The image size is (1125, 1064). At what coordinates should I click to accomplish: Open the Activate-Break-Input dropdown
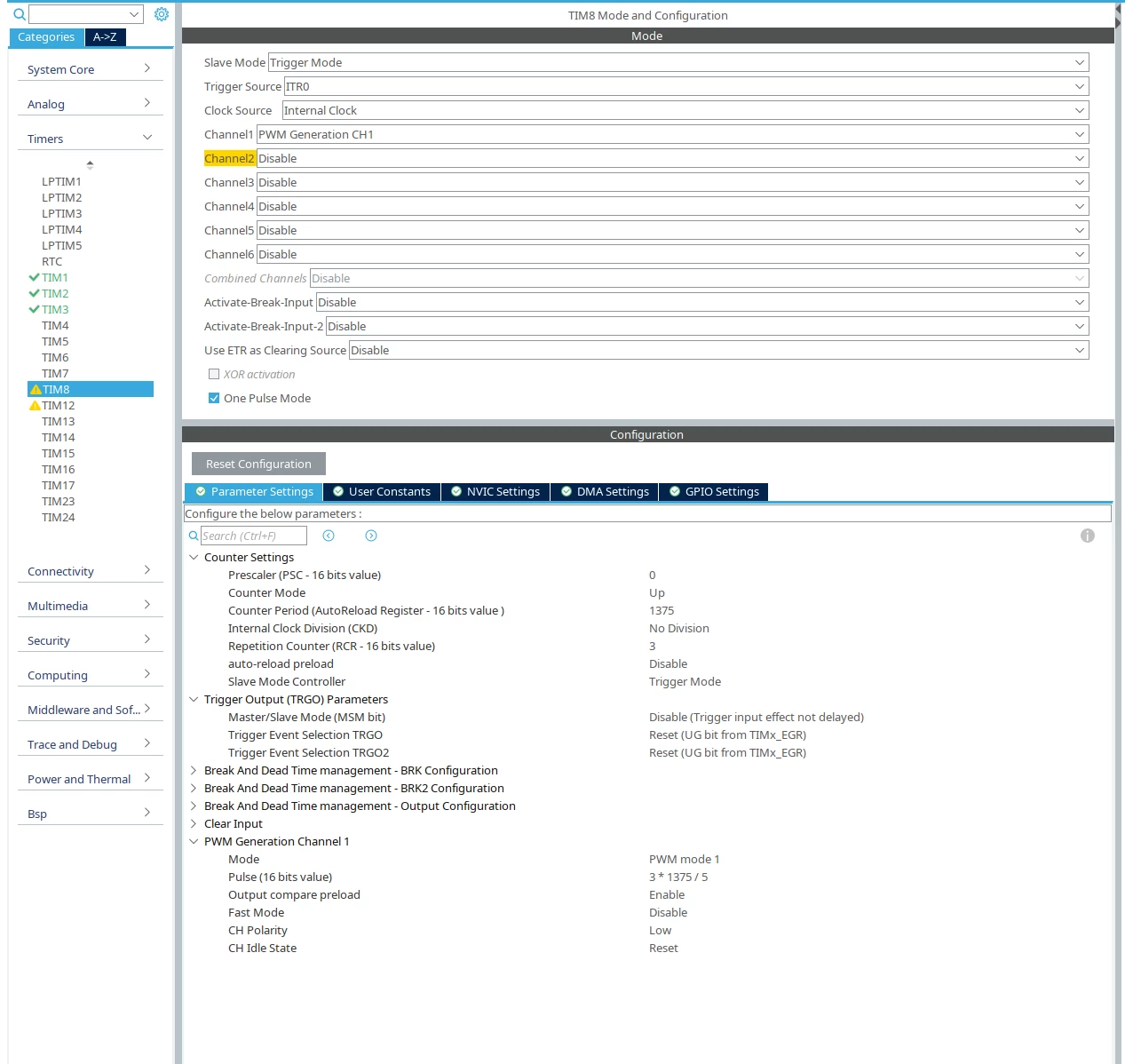702,302
